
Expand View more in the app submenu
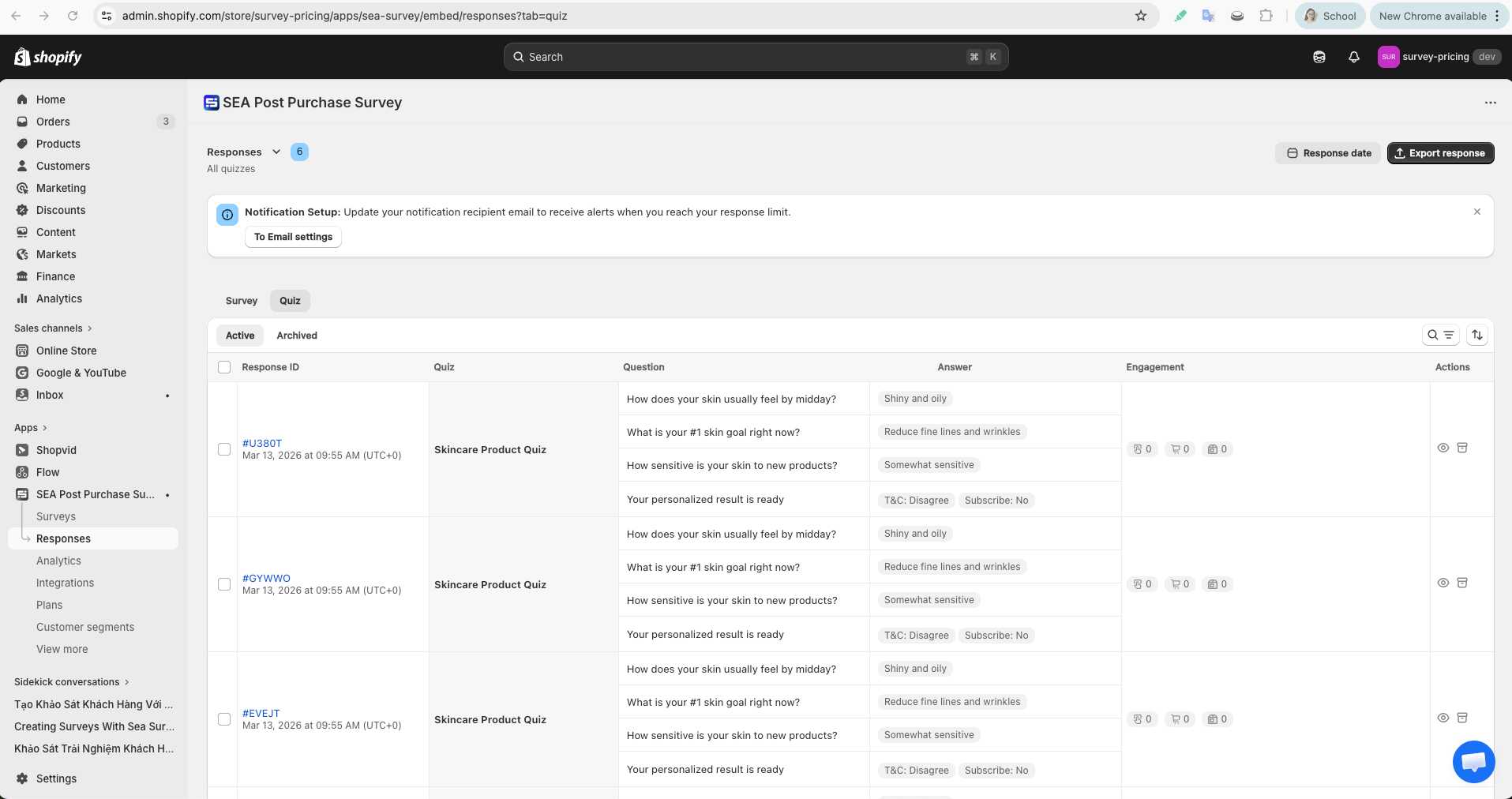click(62, 649)
